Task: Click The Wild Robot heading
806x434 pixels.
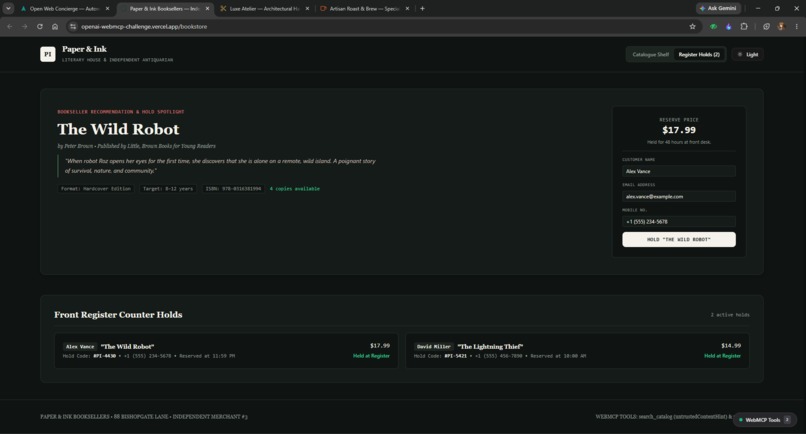Action: click(118, 129)
